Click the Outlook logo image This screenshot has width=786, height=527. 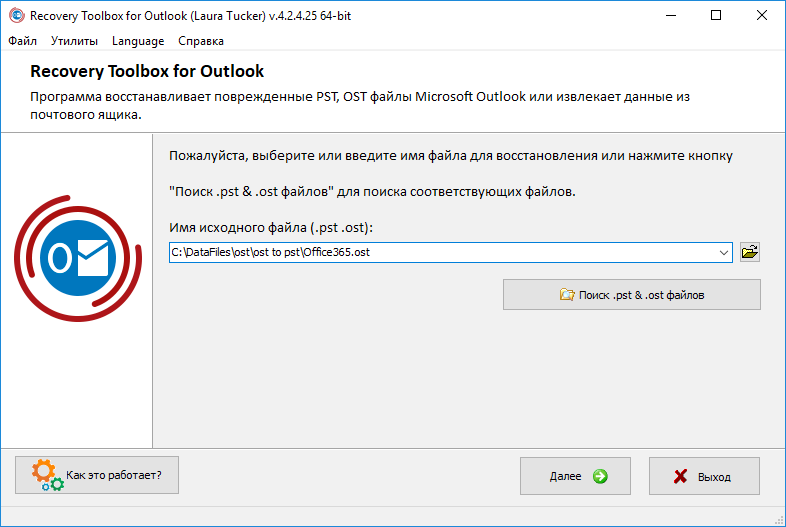[x=77, y=261]
